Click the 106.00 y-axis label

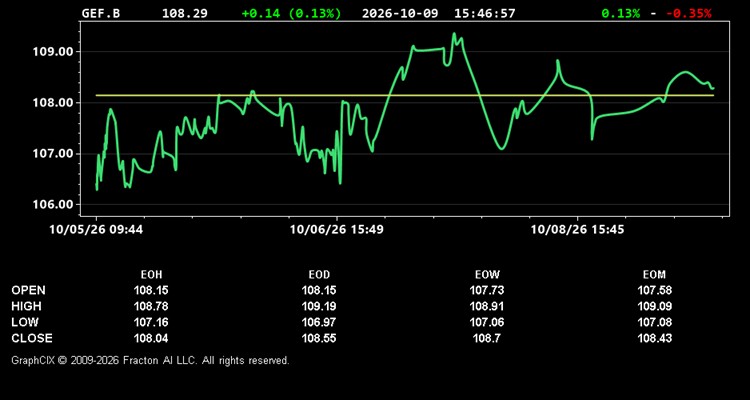pos(51,205)
